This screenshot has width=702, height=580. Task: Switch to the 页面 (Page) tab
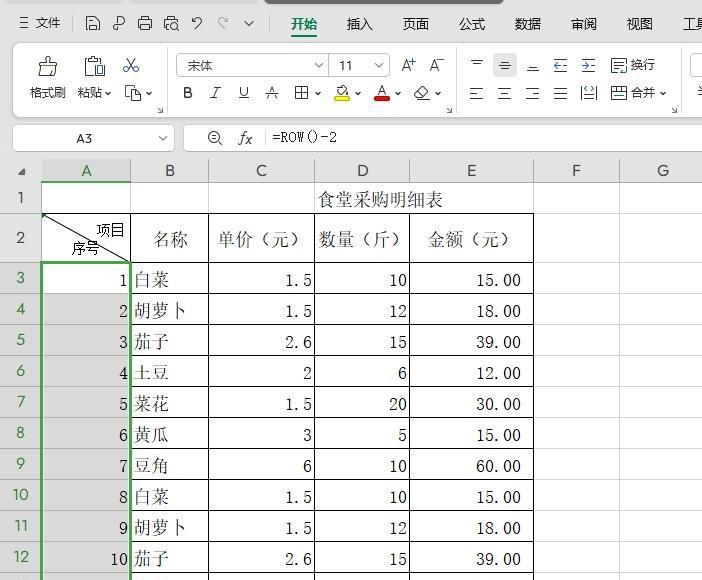[415, 24]
